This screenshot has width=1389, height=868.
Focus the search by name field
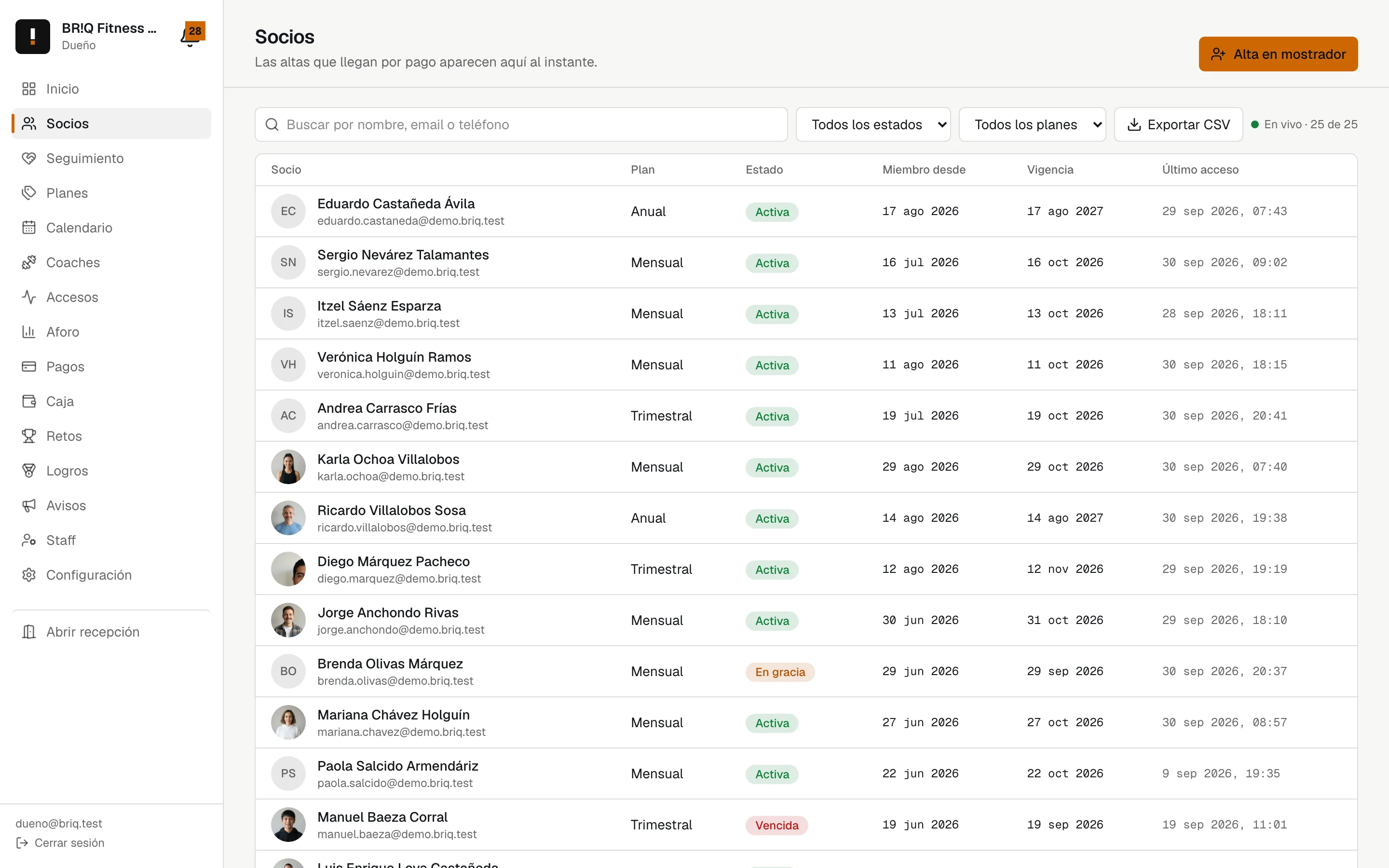pos(521,124)
